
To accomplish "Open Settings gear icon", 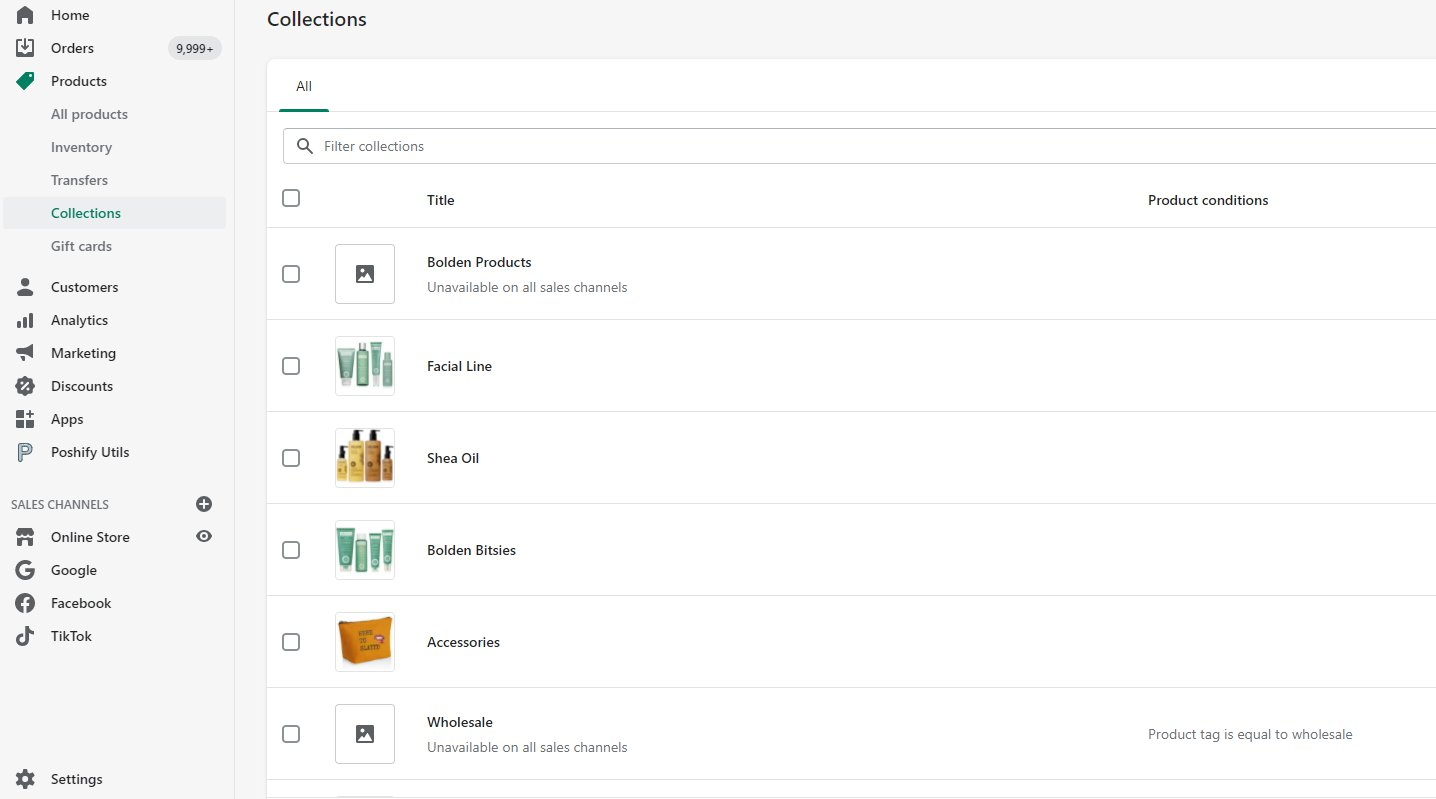I will [x=25, y=779].
